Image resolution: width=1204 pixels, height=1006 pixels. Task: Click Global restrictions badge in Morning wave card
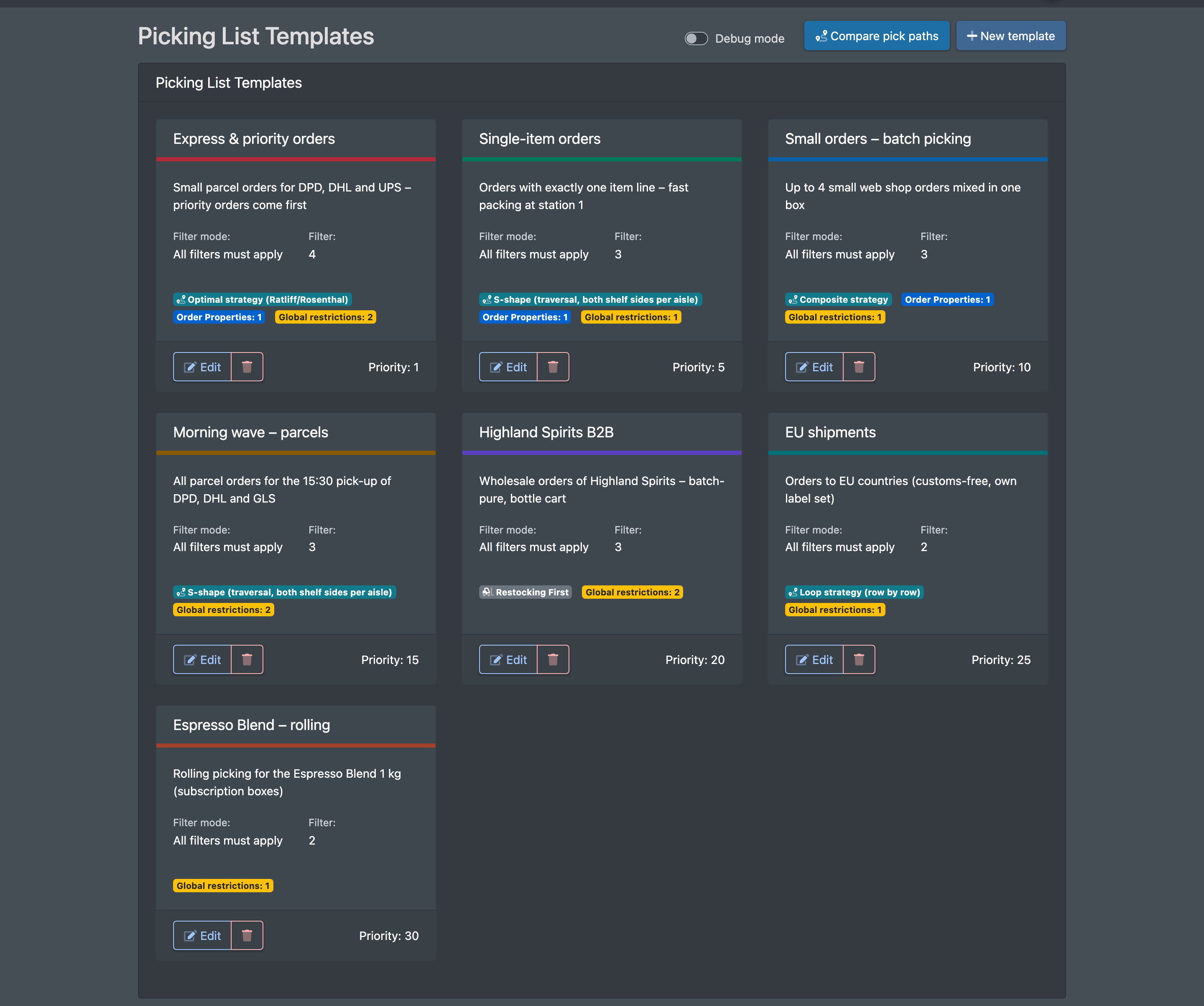224,610
